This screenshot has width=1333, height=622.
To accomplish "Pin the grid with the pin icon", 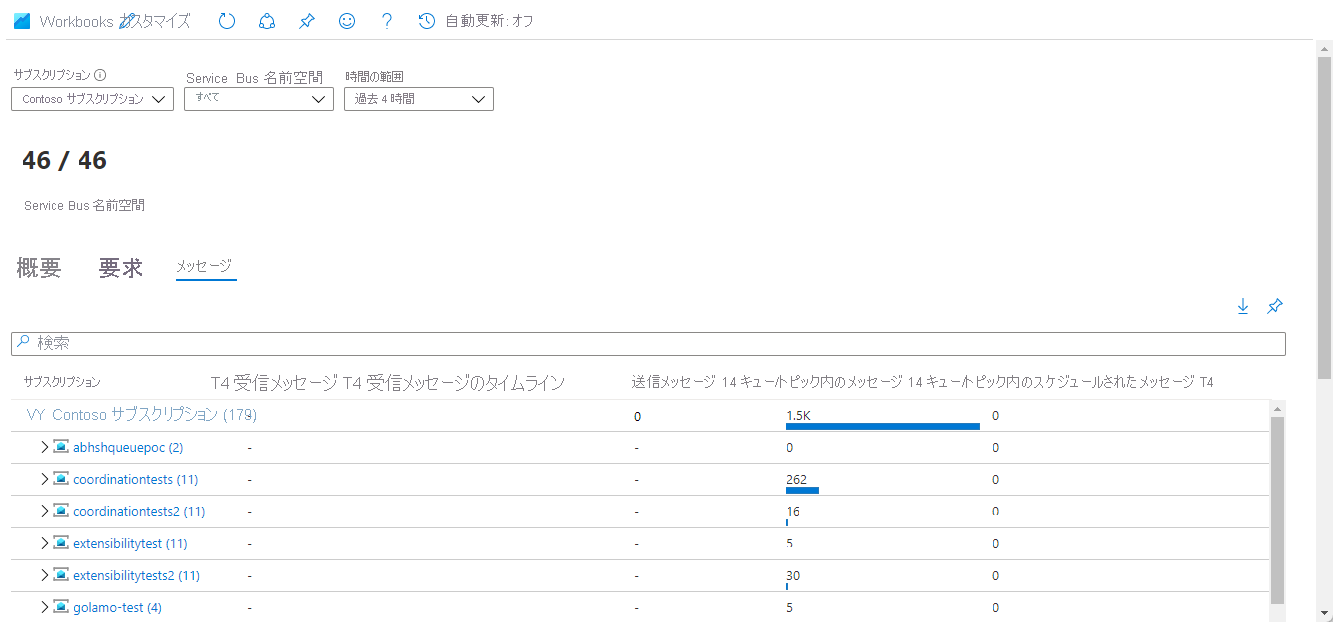I will point(1275,307).
